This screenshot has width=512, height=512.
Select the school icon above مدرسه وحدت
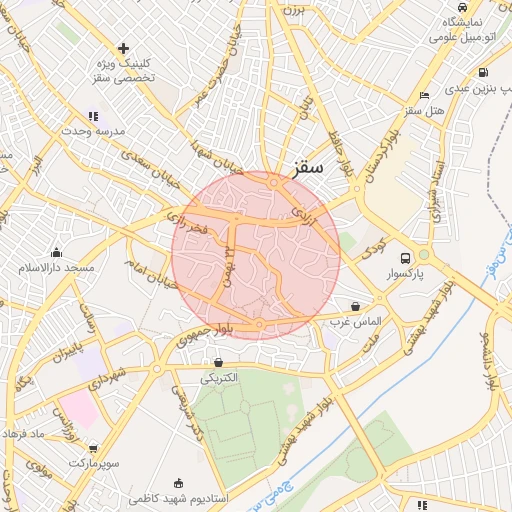[93, 116]
